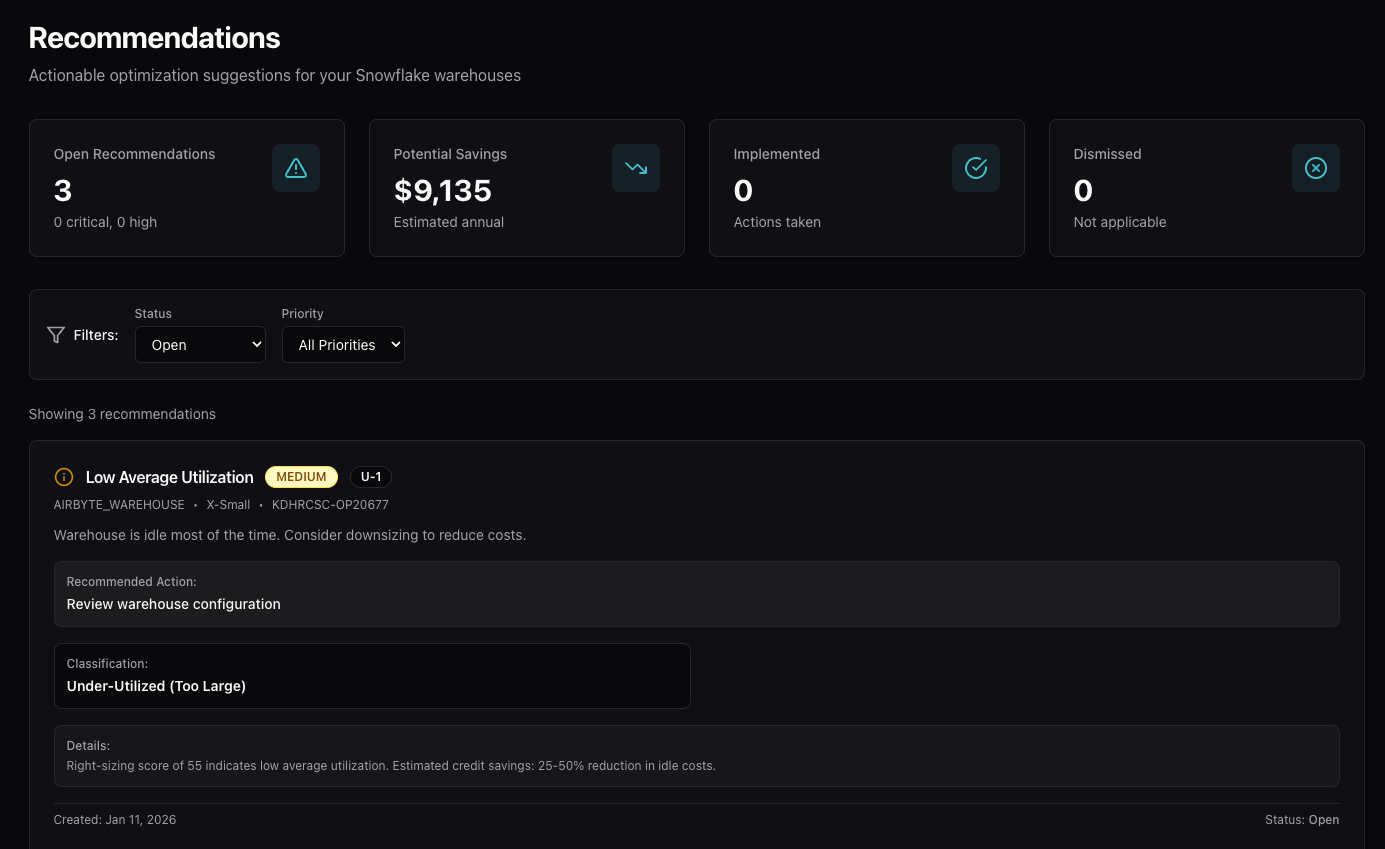Image resolution: width=1385 pixels, height=849 pixels.
Task: Click the Details right-sizing score section
Action: [x=696, y=756]
